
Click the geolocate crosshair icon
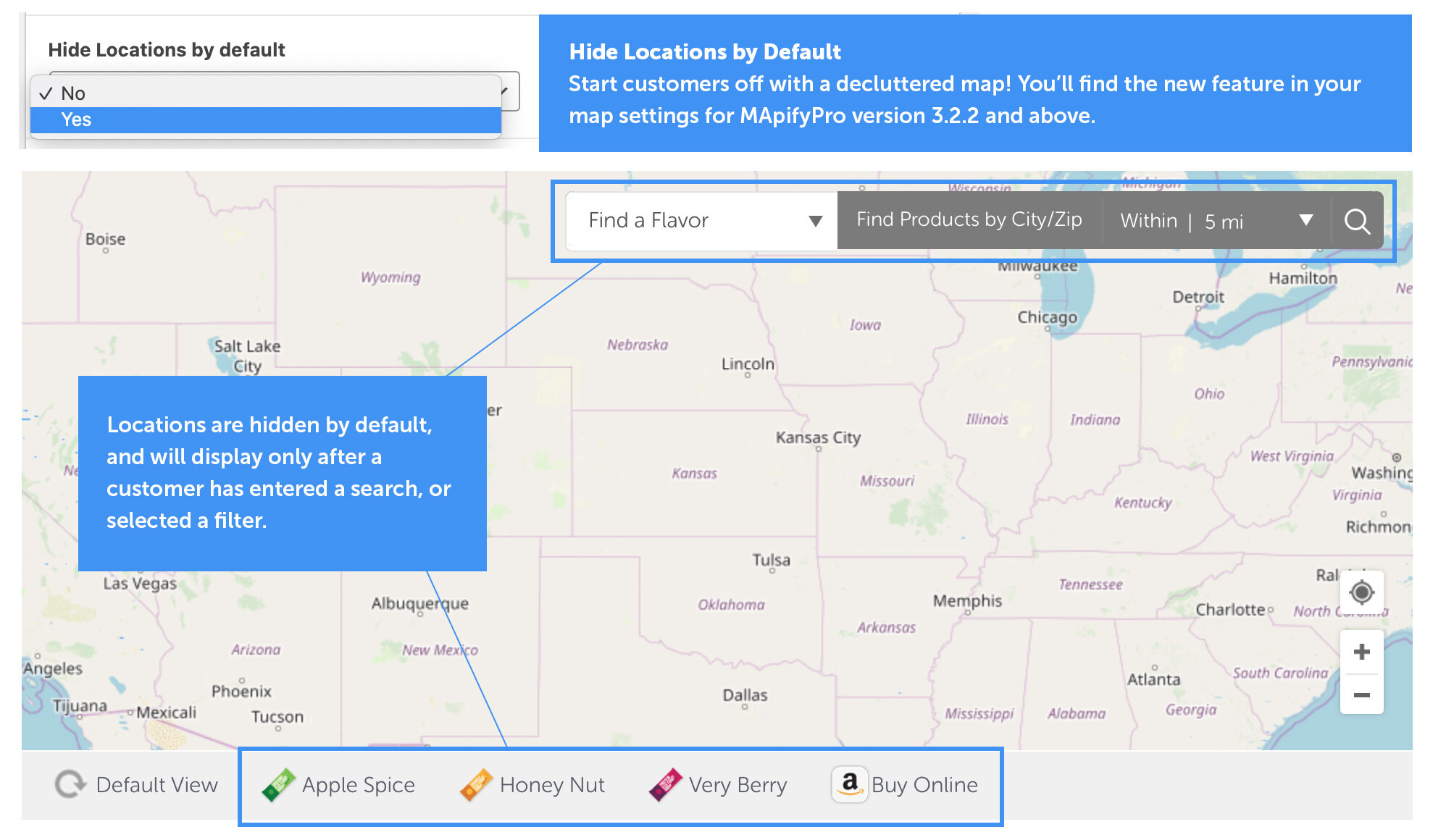1361,592
